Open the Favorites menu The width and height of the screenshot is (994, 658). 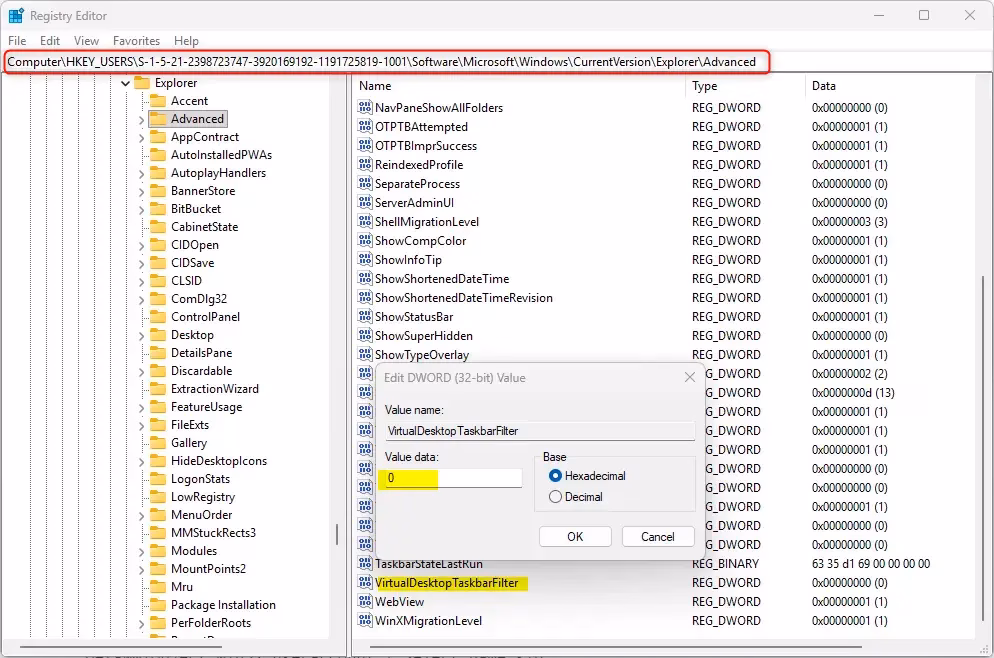pyautogui.click(x=137, y=41)
